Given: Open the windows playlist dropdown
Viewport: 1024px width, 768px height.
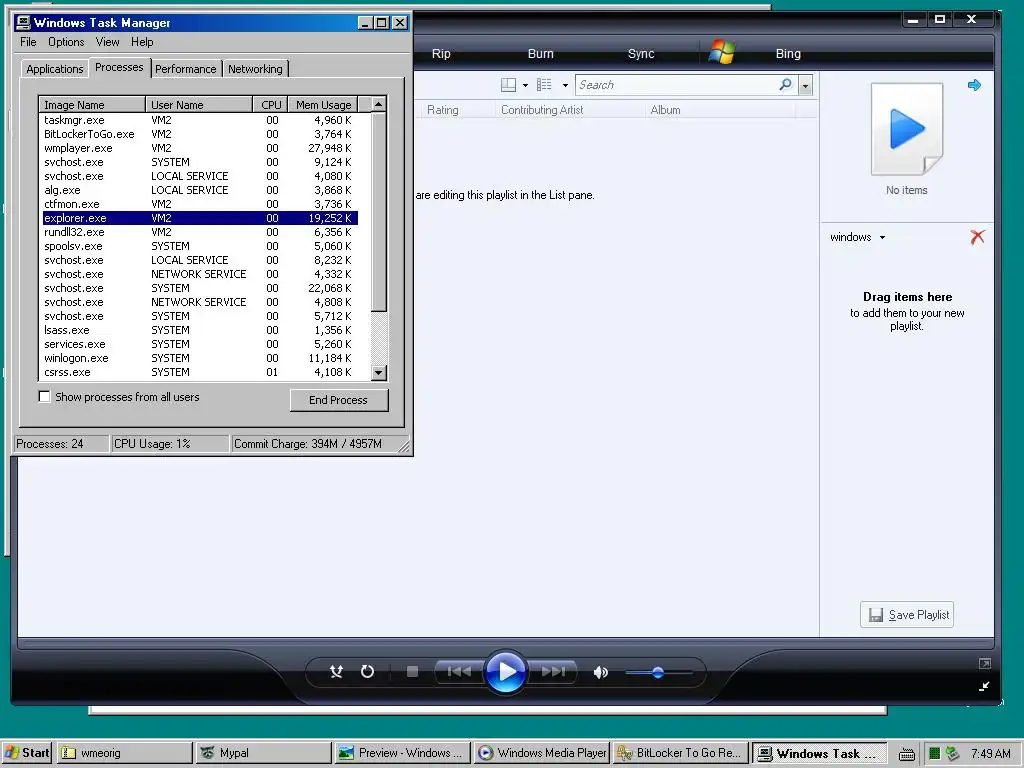Looking at the screenshot, I should [x=857, y=237].
